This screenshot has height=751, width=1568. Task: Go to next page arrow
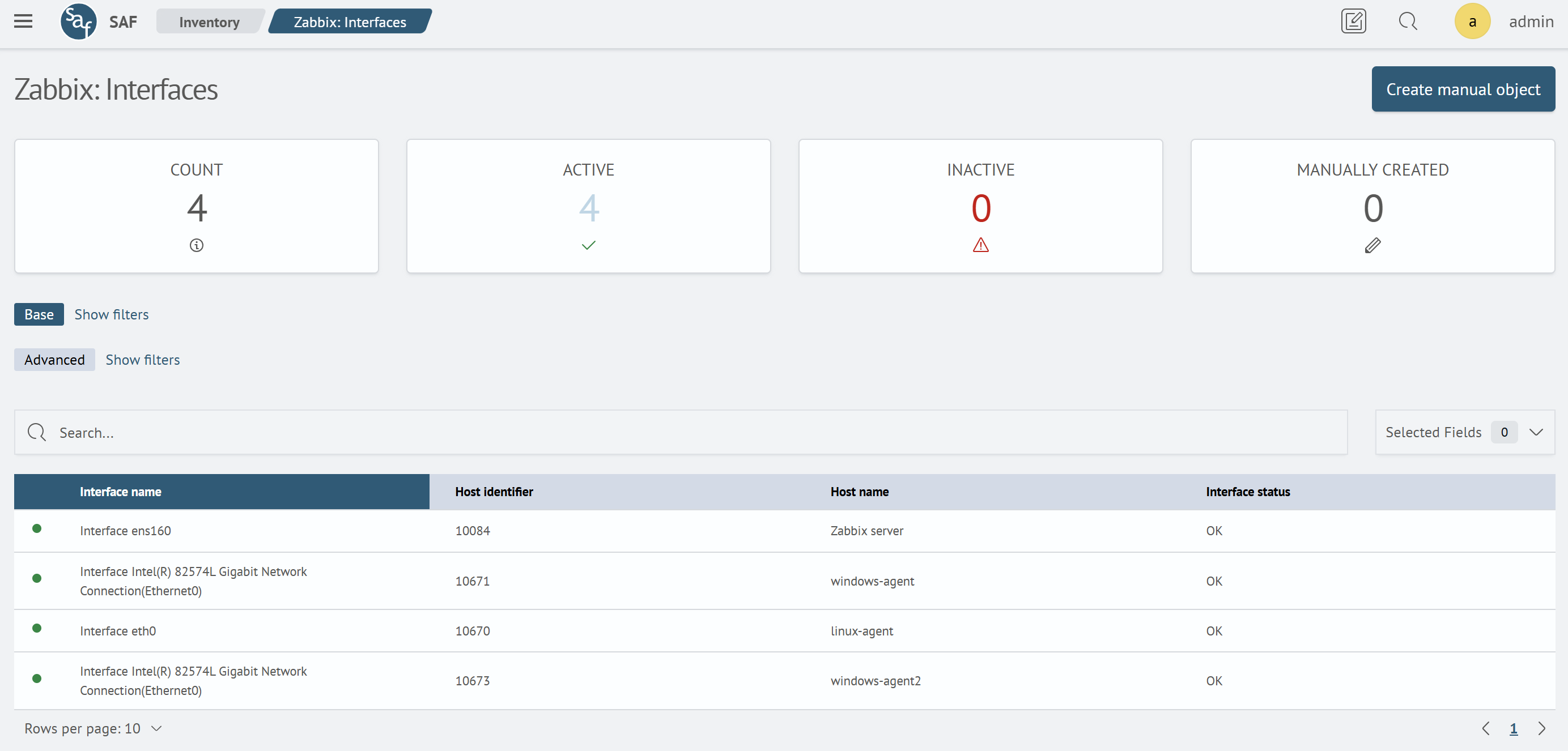point(1542,728)
